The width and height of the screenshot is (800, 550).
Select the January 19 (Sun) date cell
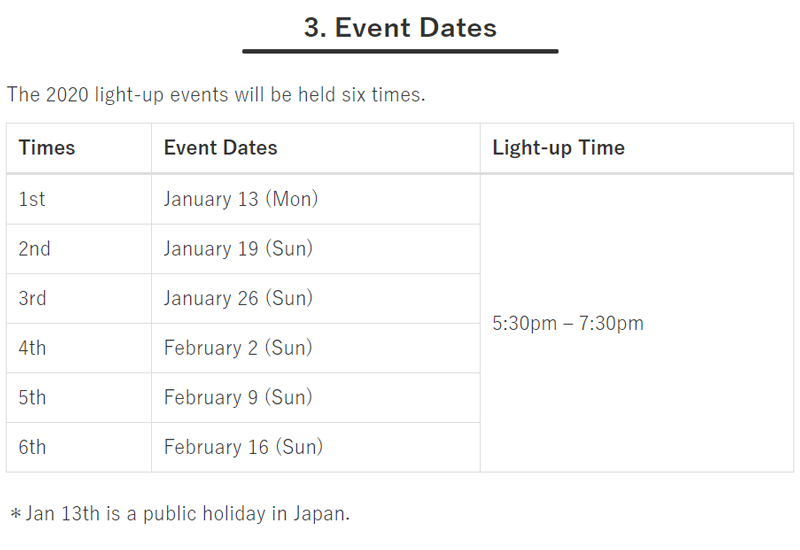point(238,249)
